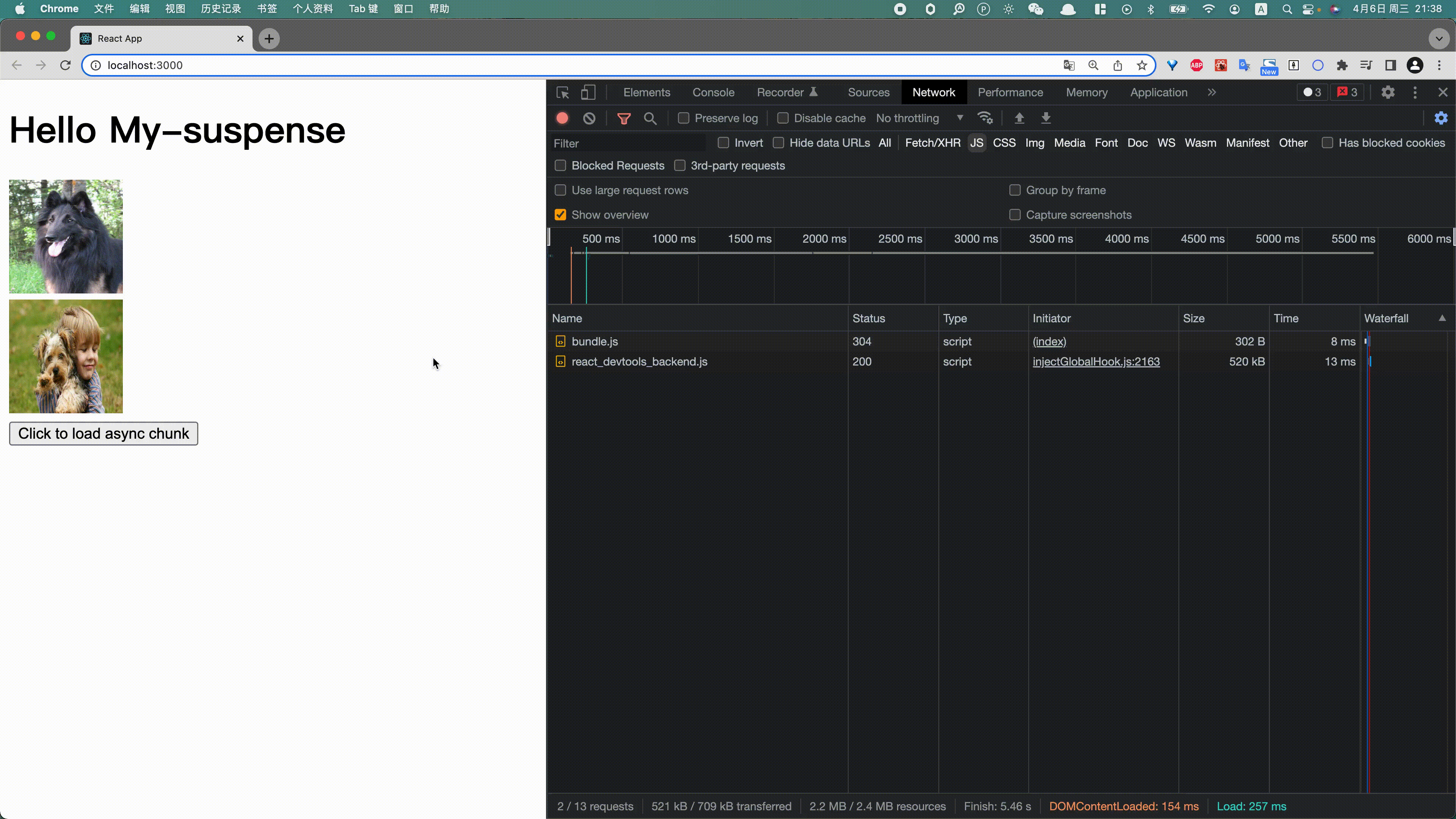Open (index) initiator link
Viewport: 1456px width, 819px height.
point(1049,341)
